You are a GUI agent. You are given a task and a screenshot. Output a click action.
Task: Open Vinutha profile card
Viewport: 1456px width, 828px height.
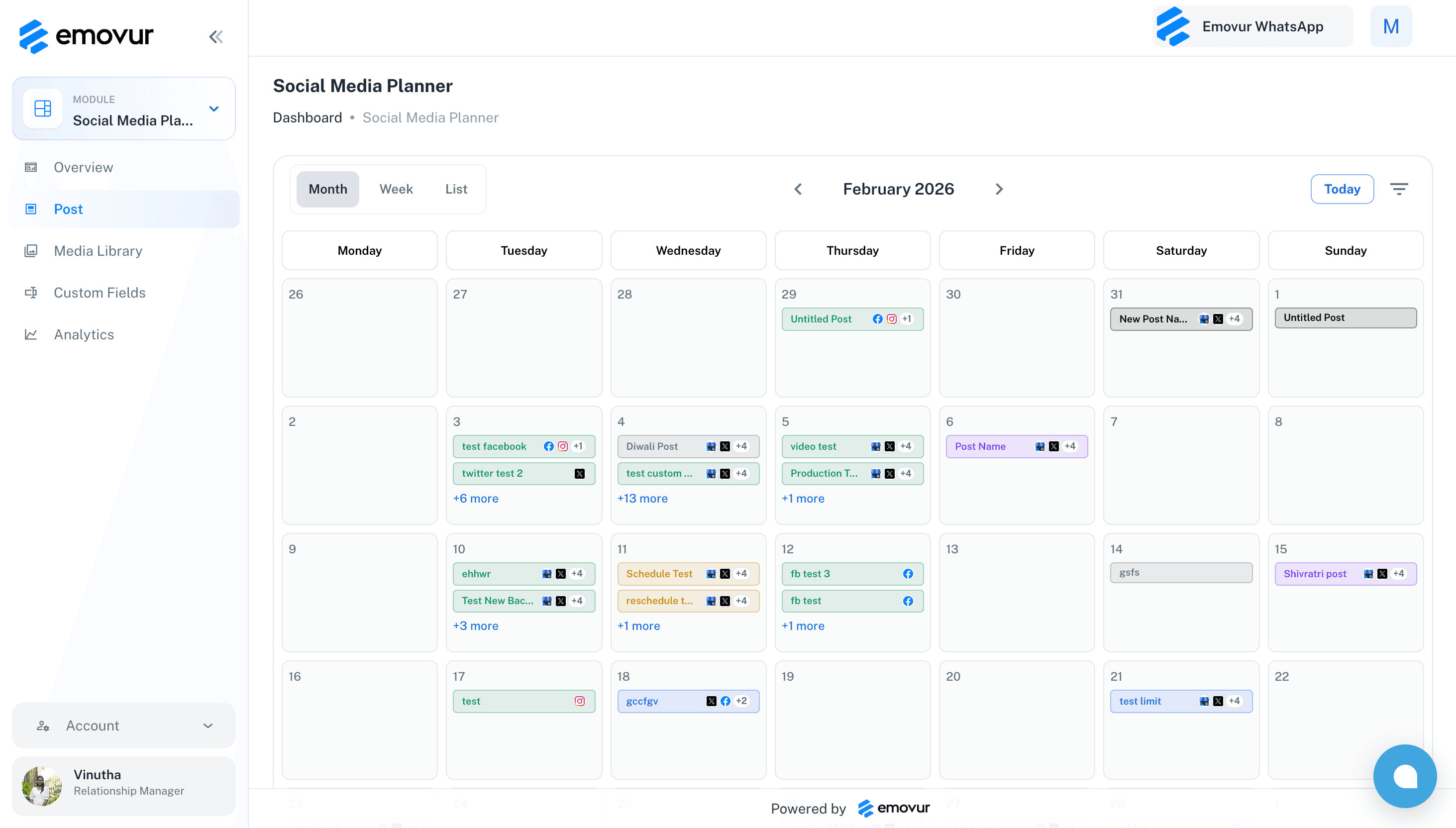(123, 786)
